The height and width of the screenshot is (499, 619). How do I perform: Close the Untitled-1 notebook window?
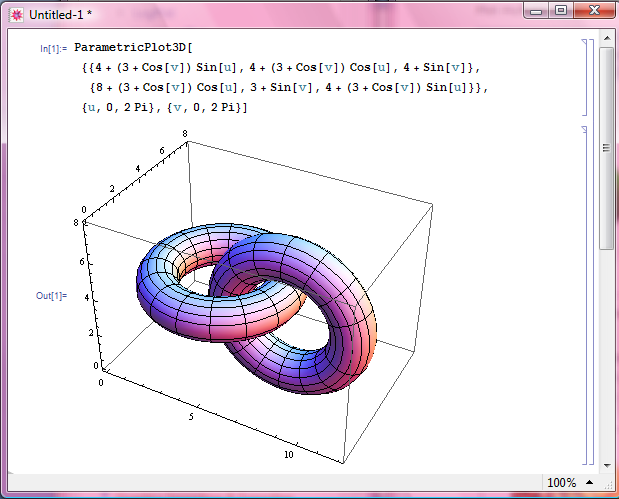click(x=594, y=11)
